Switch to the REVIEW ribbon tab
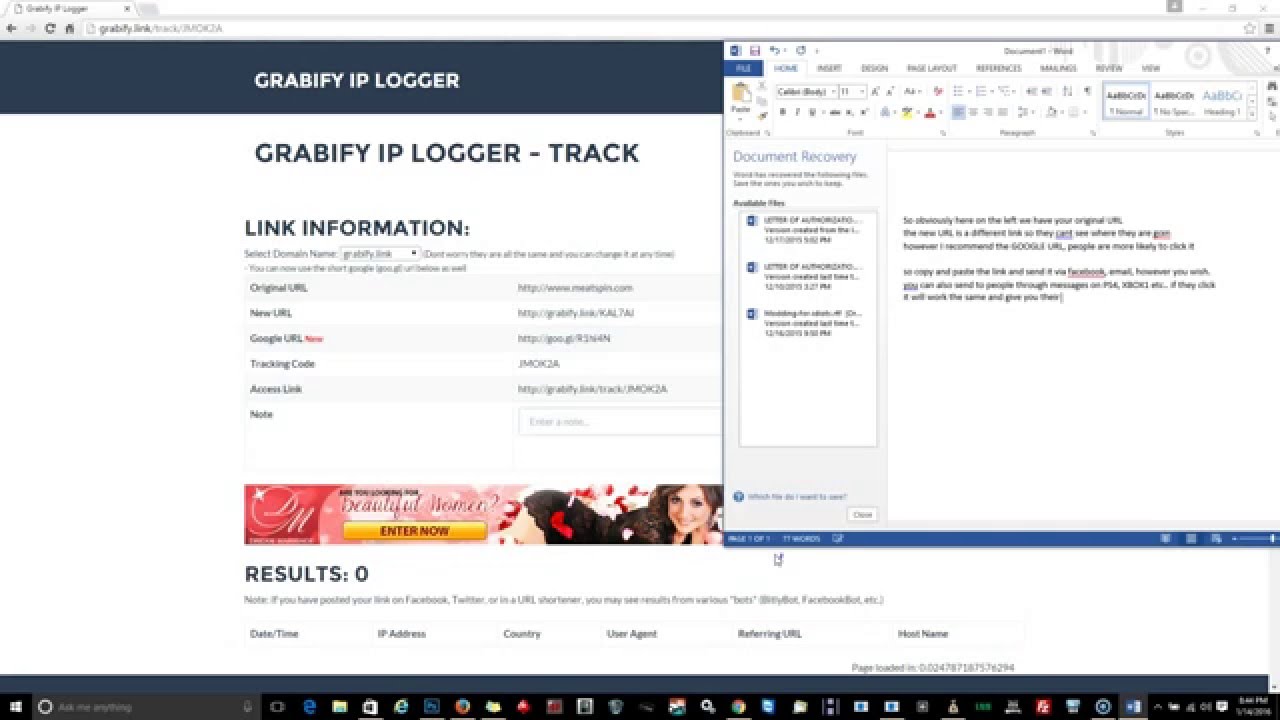This screenshot has height=720, width=1280. point(1108,68)
